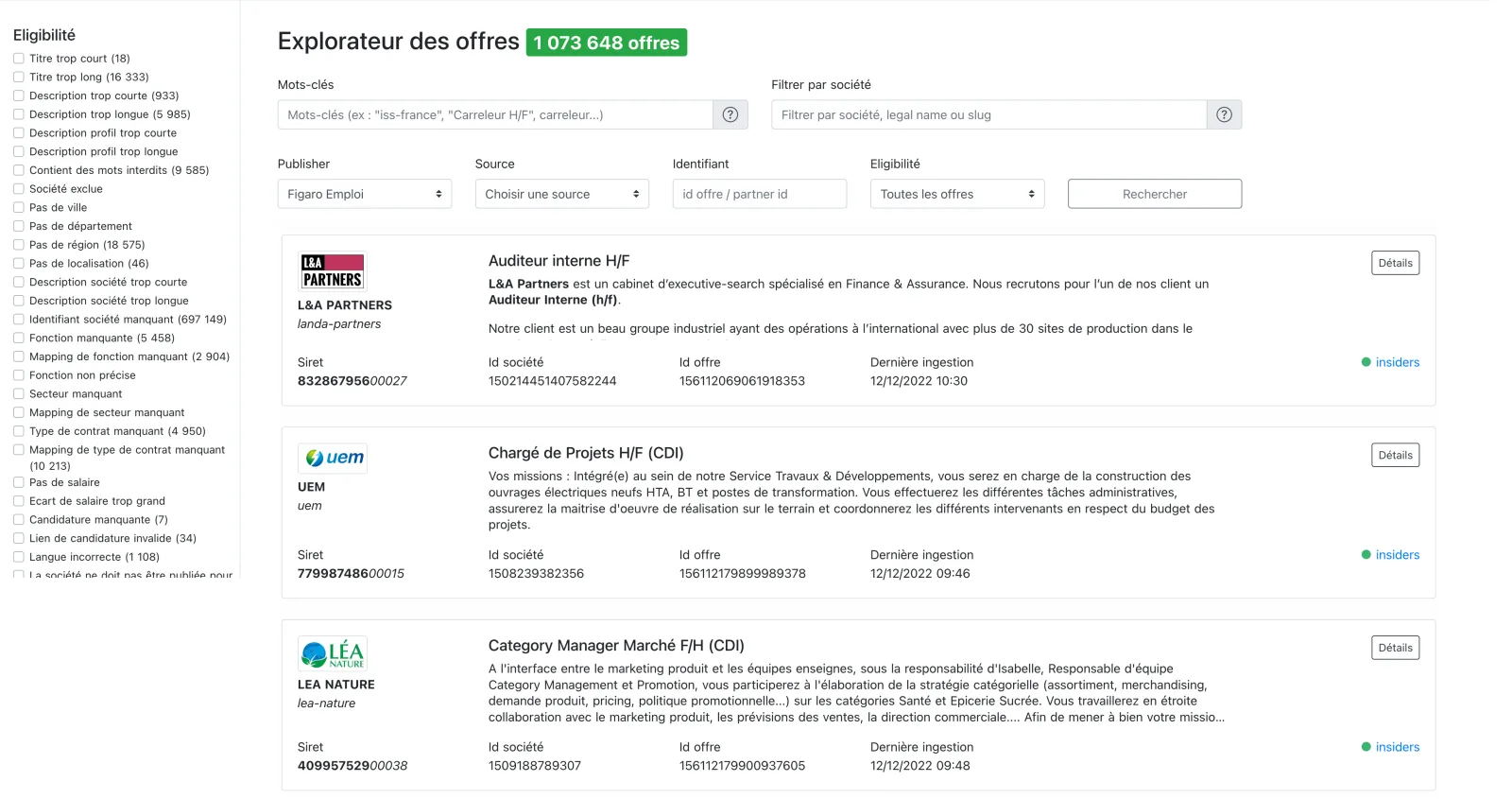1512x799 pixels.
Task: Click the green status dot on Chargé de Projets offer
Action: click(x=1366, y=555)
